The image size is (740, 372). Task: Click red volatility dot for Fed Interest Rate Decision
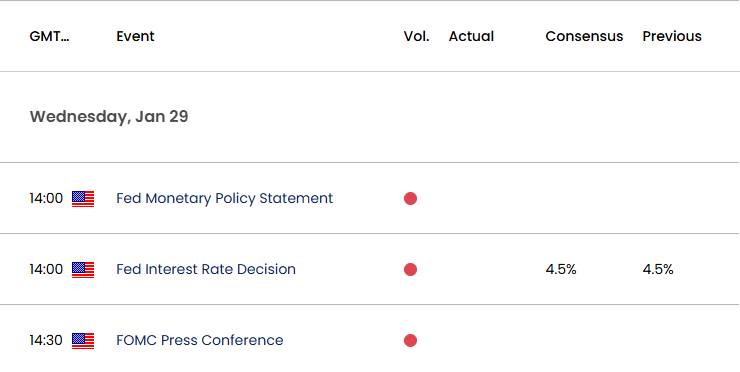(x=410, y=270)
